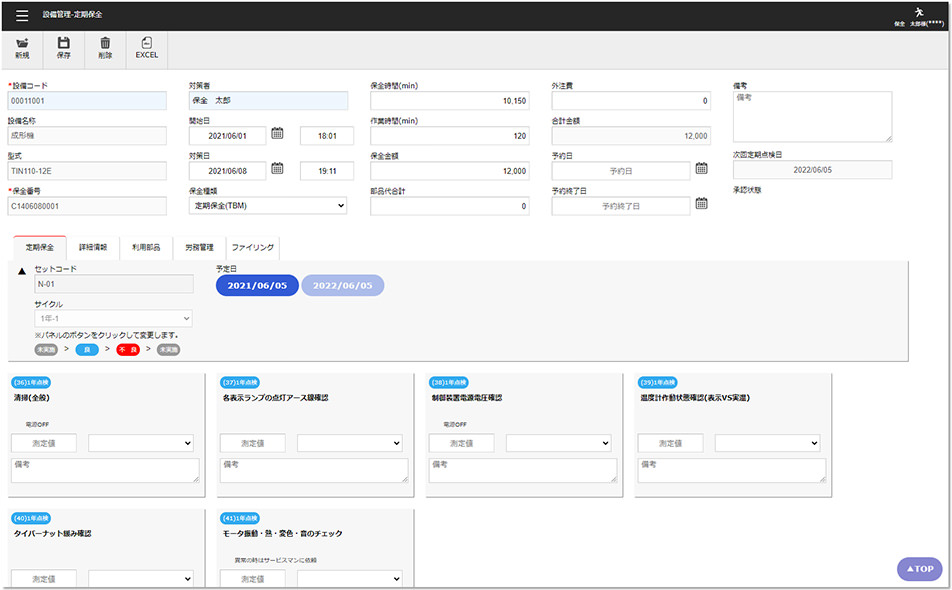Collapse the set panel with black triangle

pyautogui.click(x=22, y=271)
